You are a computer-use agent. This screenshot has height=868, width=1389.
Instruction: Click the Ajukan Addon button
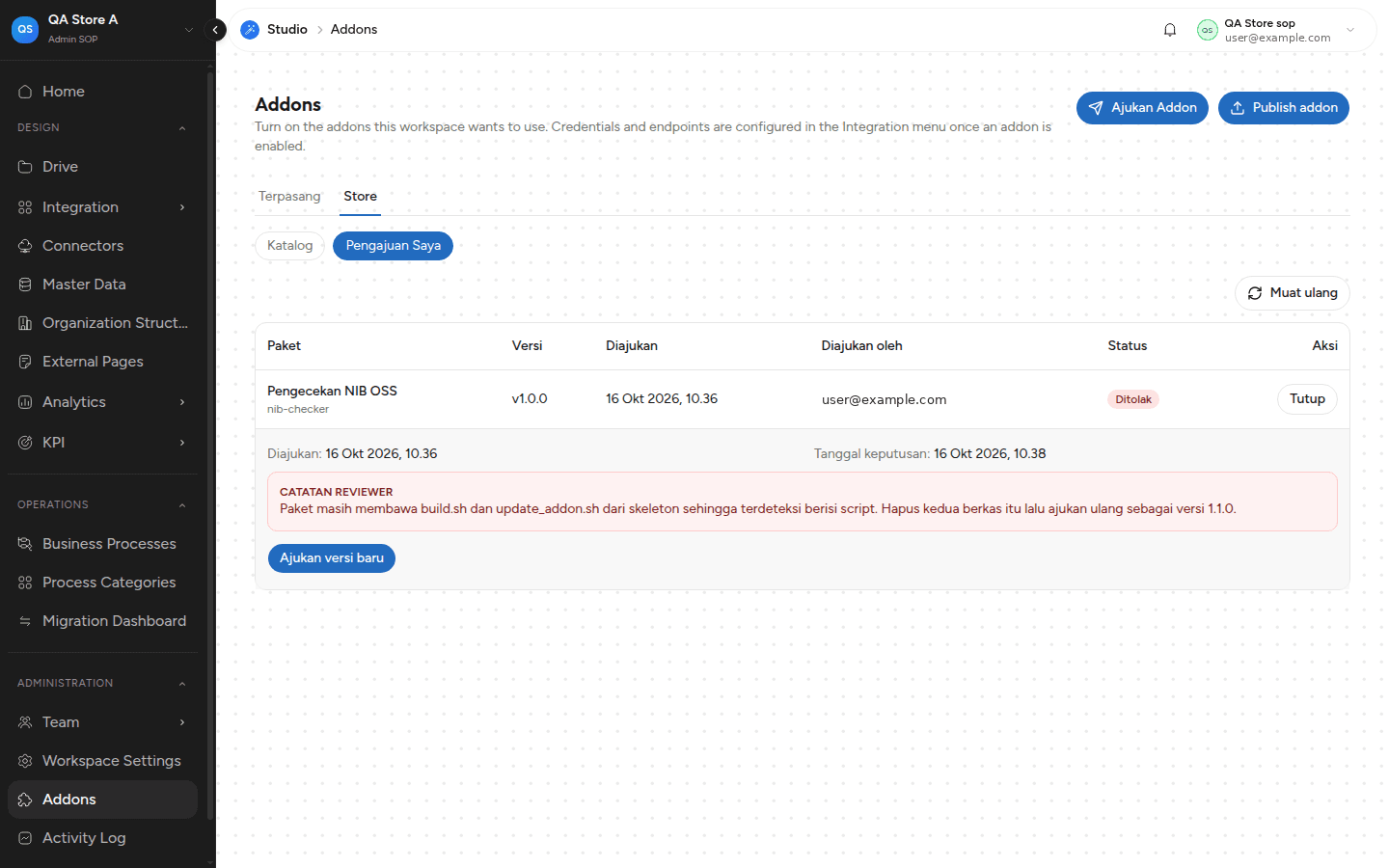[1142, 108]
